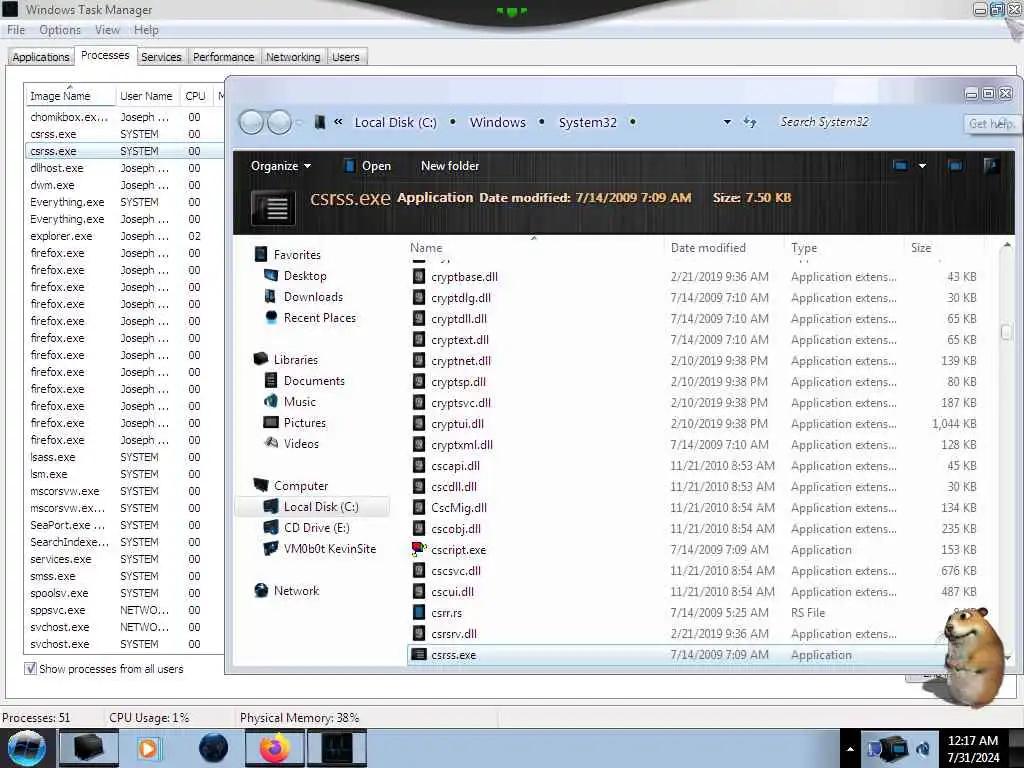
Task: Click the Documents library icon
Action: pos(270,381)
